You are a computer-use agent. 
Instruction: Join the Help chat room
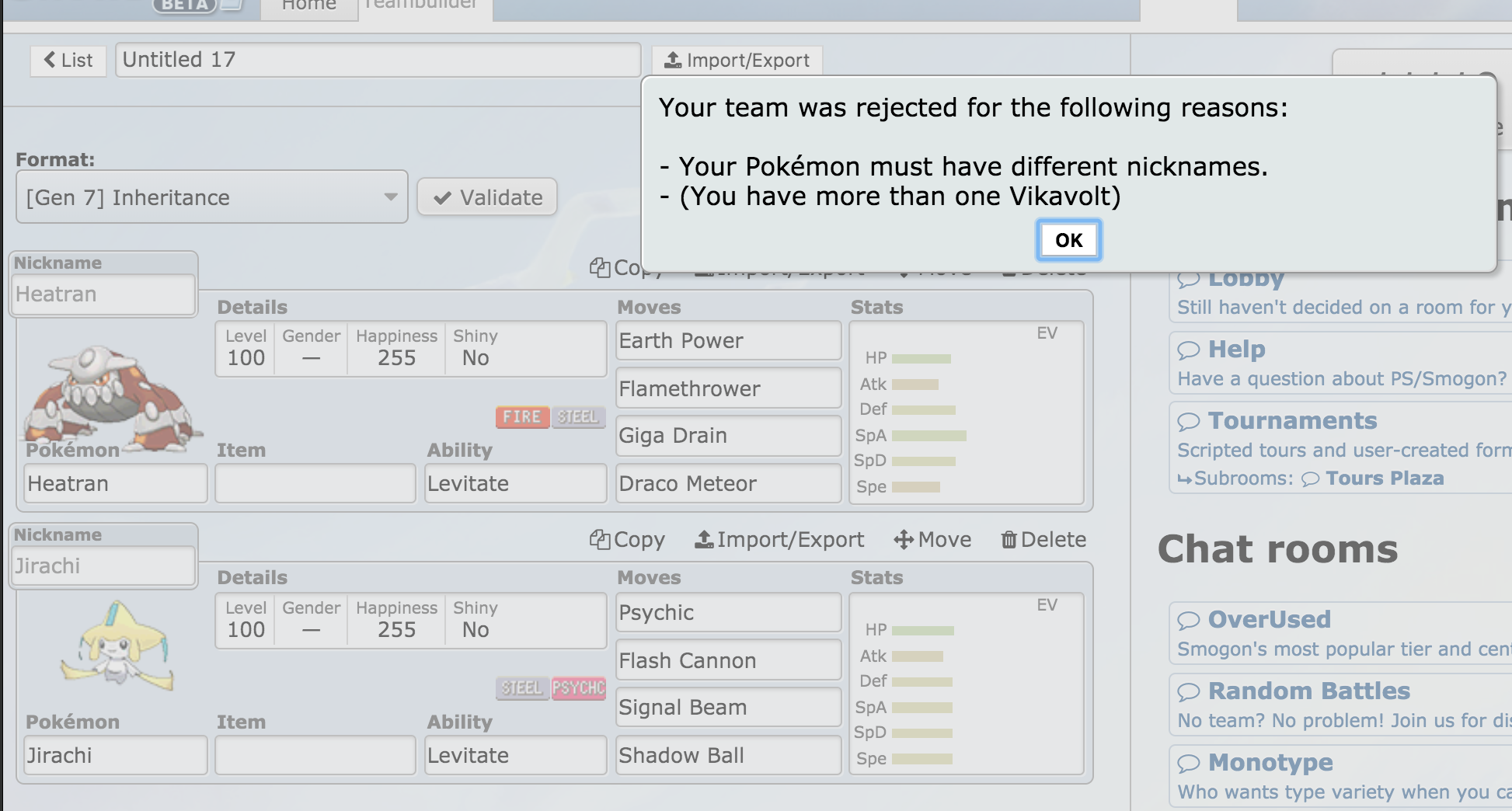pyautogui.click(x=1340, y=363)
